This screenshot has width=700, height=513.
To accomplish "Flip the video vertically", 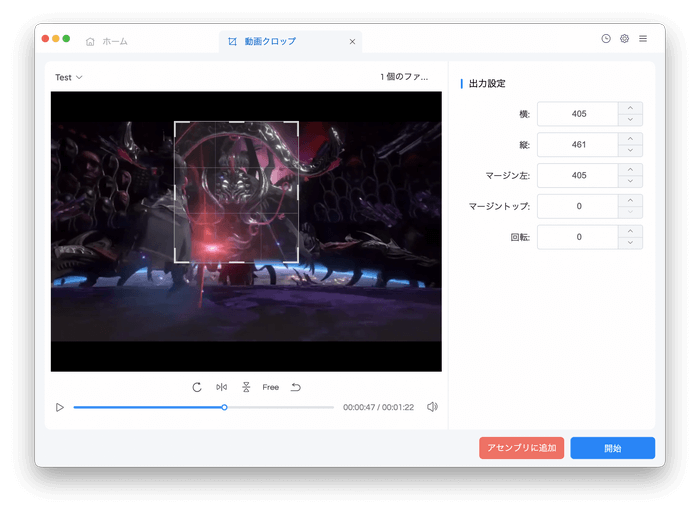I will 246,387.
